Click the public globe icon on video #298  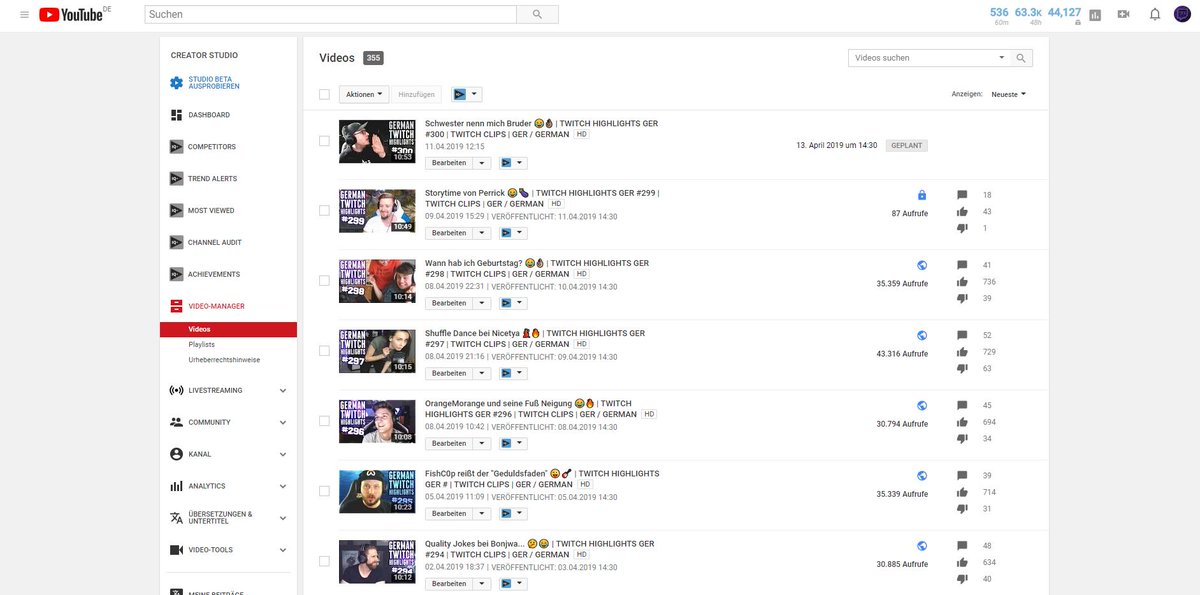pyautogui.click(x=922, y=265)
